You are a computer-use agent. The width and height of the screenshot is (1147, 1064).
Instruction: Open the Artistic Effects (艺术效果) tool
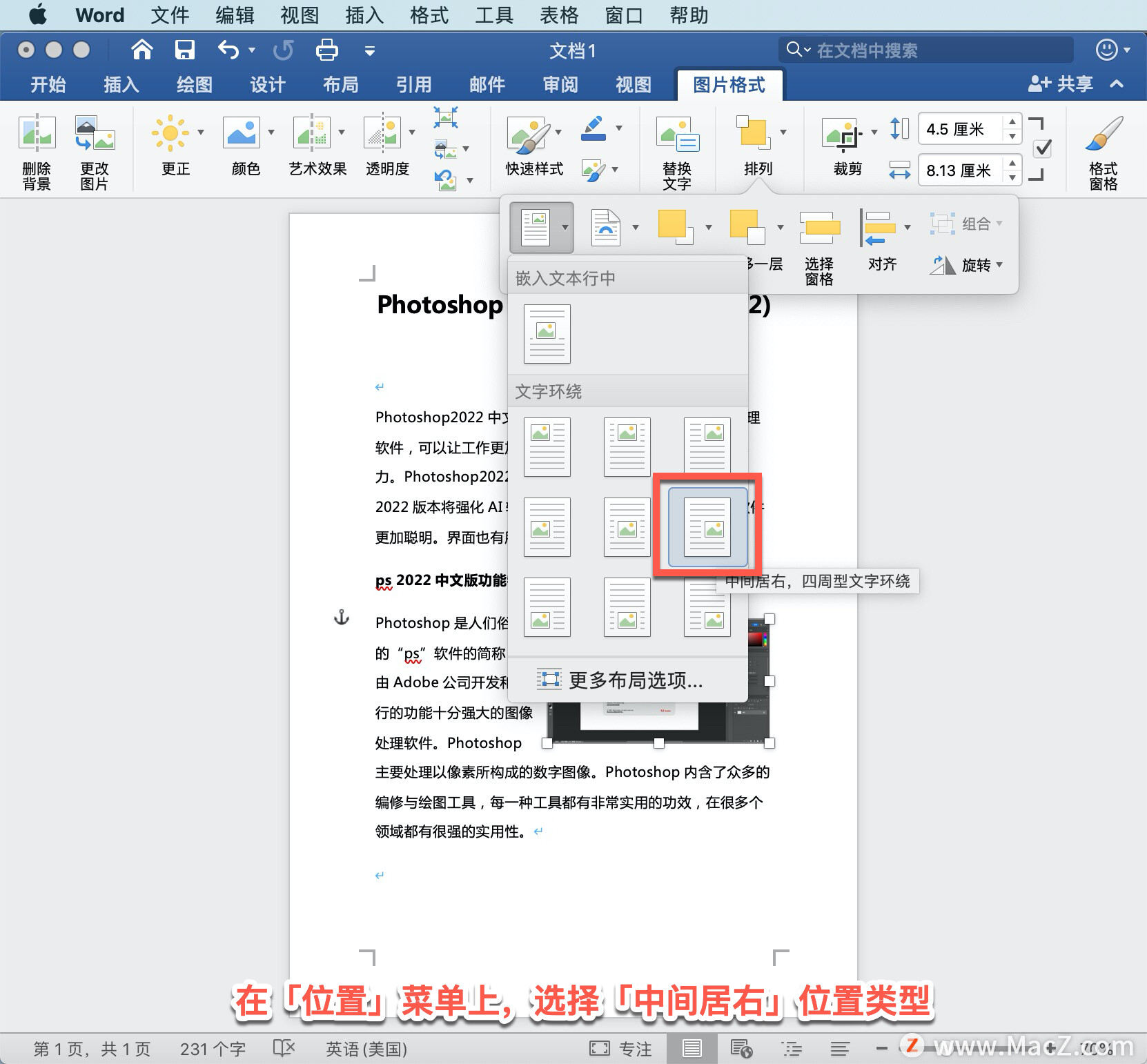[x=312, y=132]
